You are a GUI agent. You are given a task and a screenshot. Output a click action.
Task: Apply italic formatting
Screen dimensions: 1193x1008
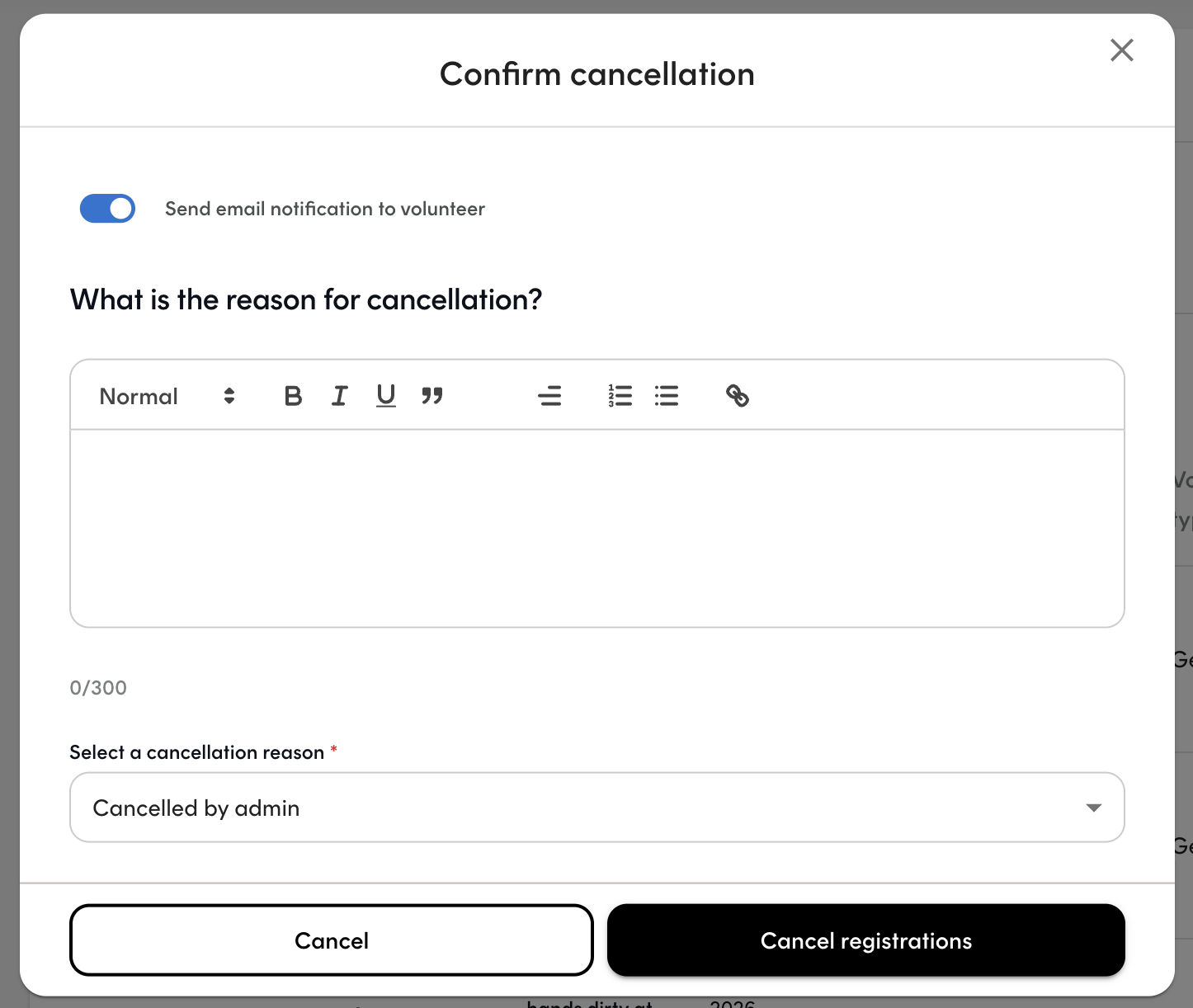tap(339, 396)
